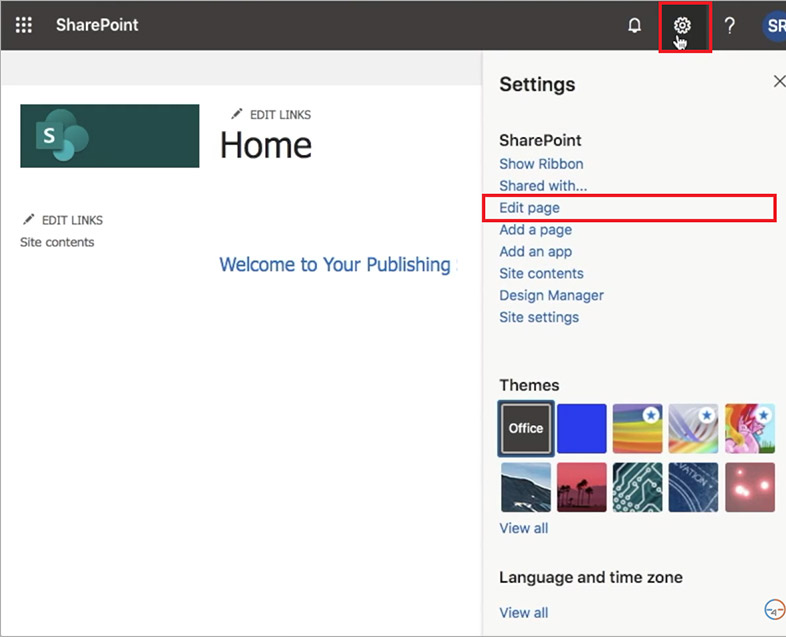The height and width of the screenshot is (637, 786).
Task: Close the Settings panel
Action: click(779, 81)
